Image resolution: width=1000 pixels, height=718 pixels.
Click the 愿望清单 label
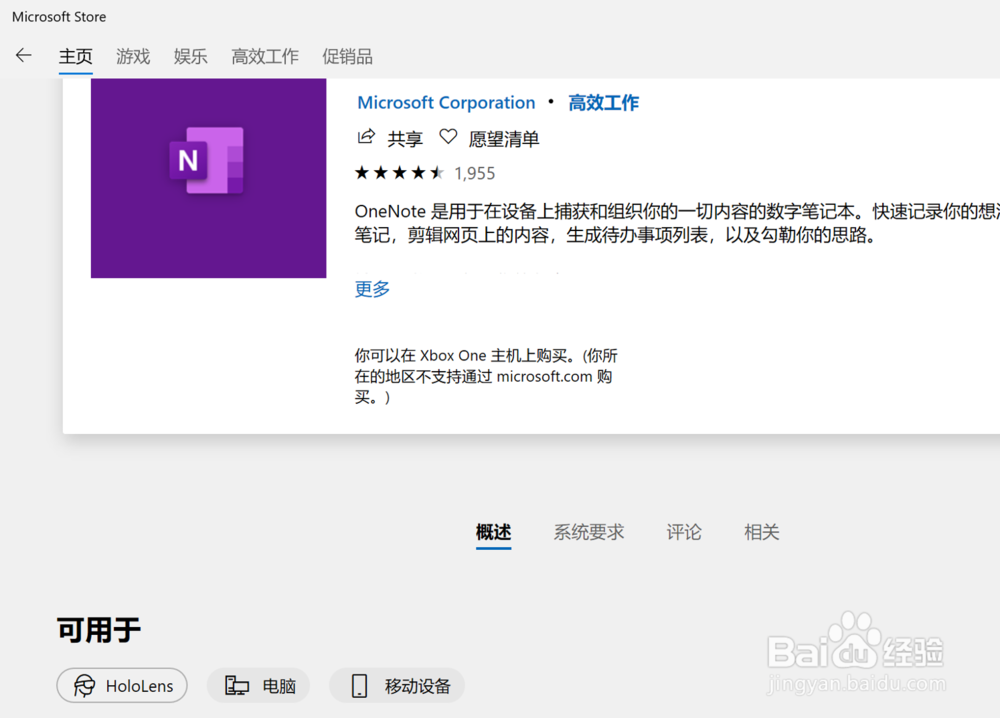pyautogui.click(x=504, y=138)
